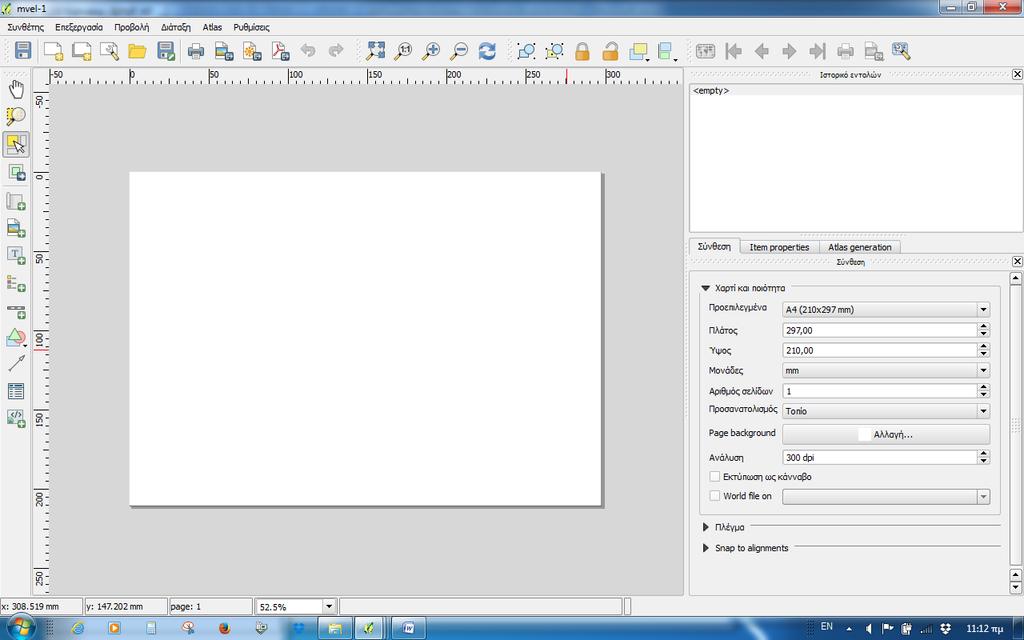This screenshot has width=1024, height=640.
Task: Pick the Add scalebar tool
Action: (16, 312)
